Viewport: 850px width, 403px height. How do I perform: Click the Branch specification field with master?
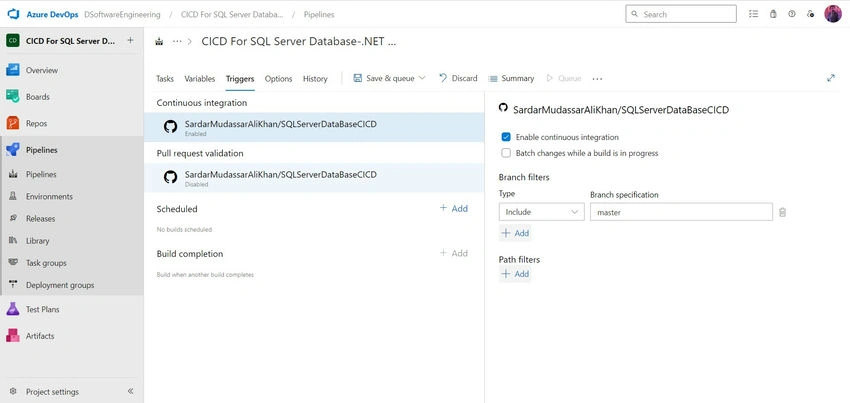(x=681, y=212)
